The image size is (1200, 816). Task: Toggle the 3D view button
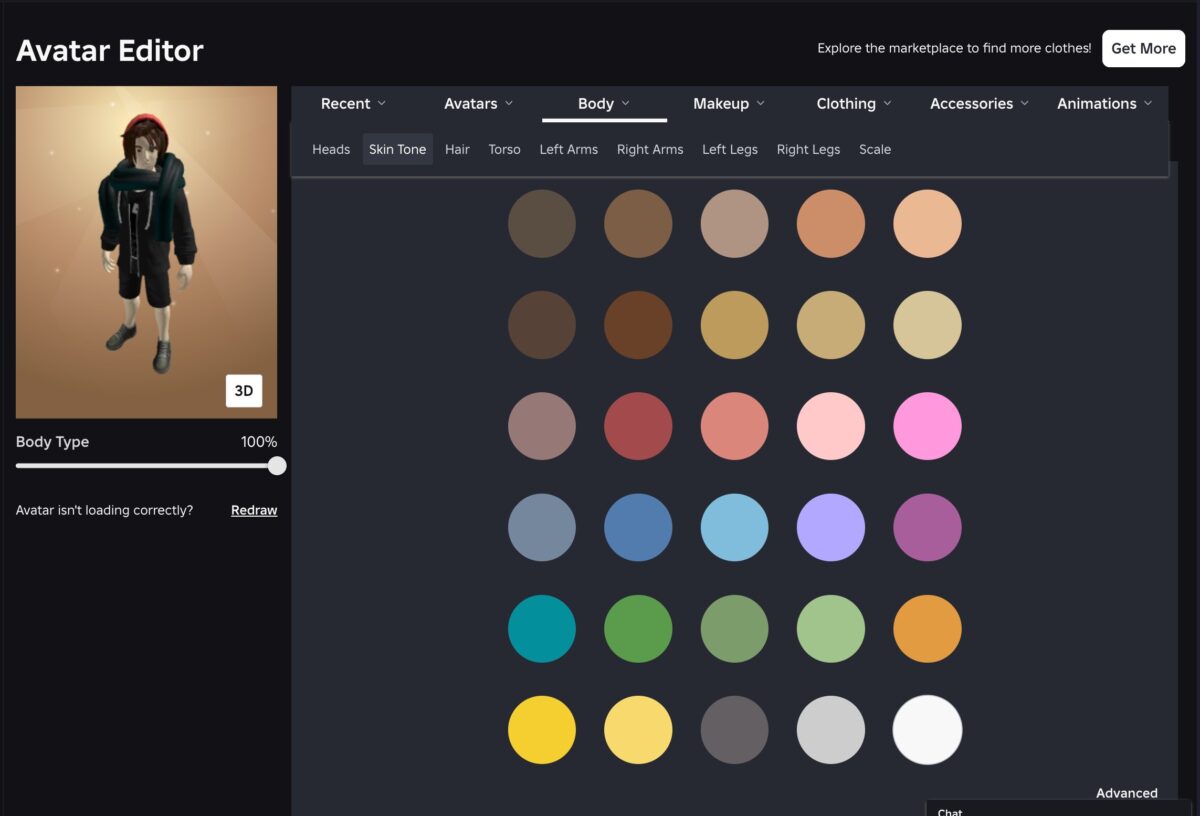coord(244,391)
